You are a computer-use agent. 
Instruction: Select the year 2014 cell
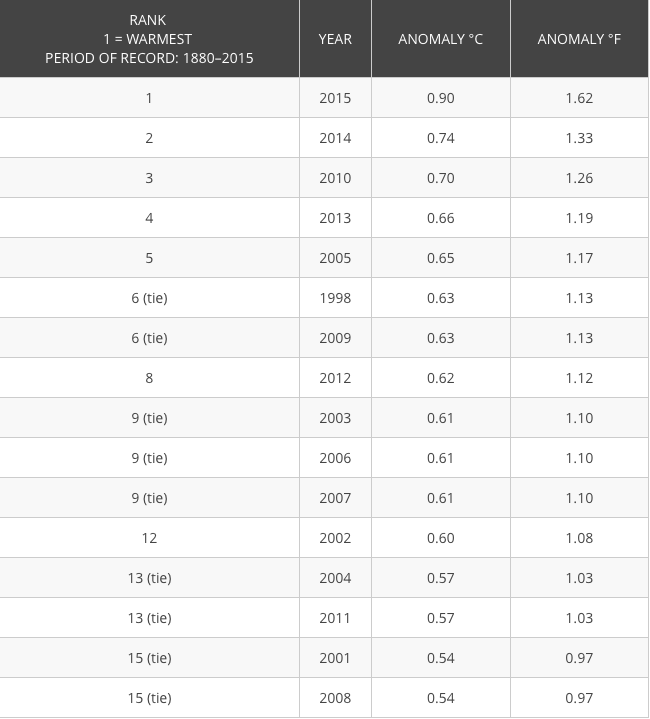click(335, 138)
